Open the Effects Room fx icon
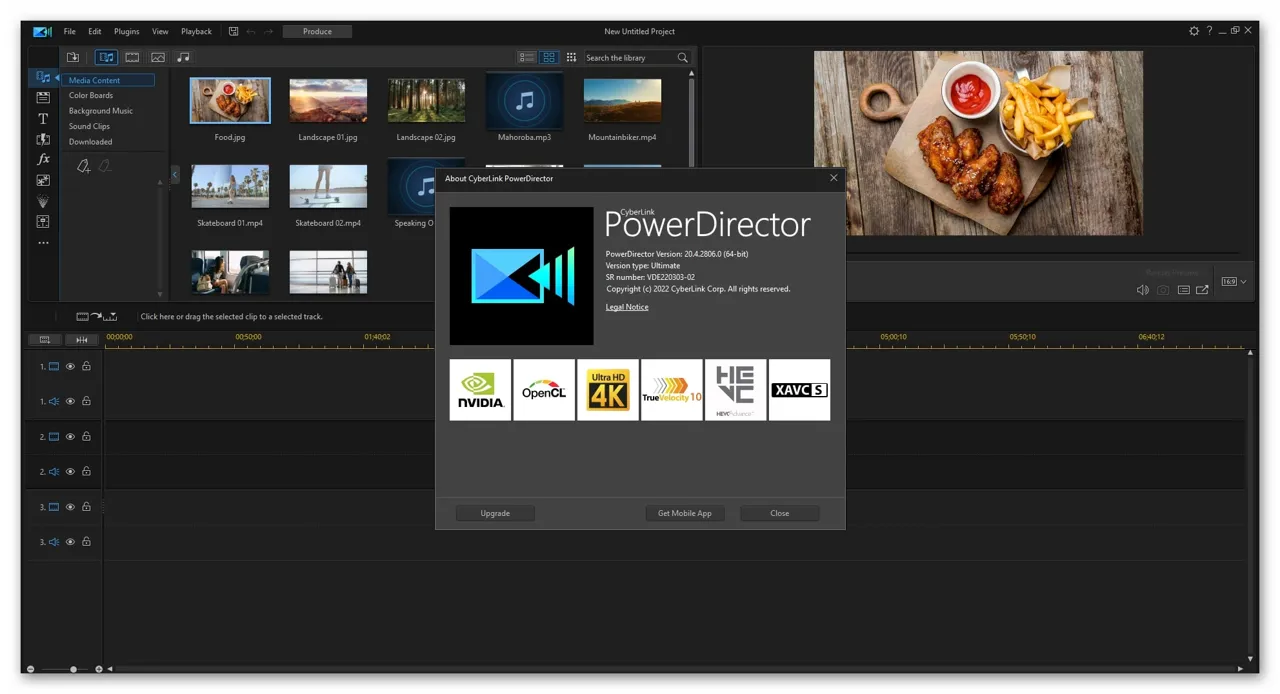This screenshot has width=1280, height=694. pyautogui.click(x=43, y=159)
